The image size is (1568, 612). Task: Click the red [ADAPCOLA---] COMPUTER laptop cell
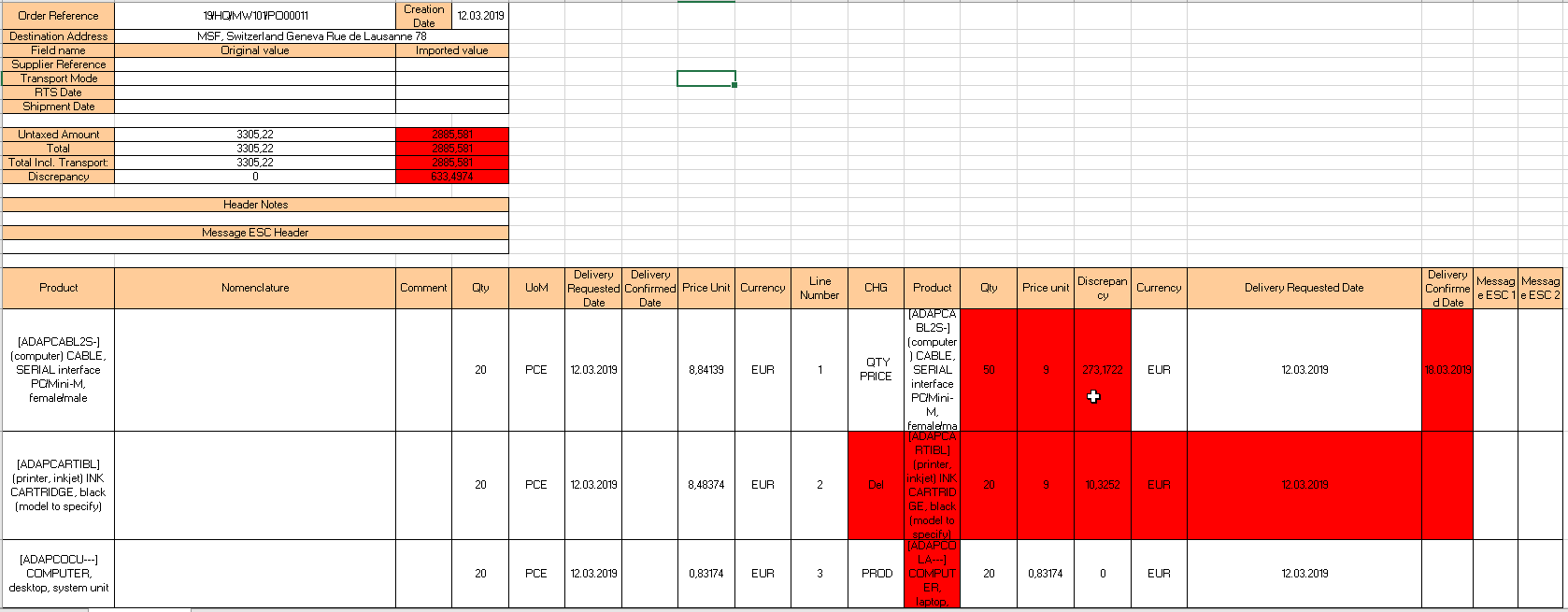[932, 574]
